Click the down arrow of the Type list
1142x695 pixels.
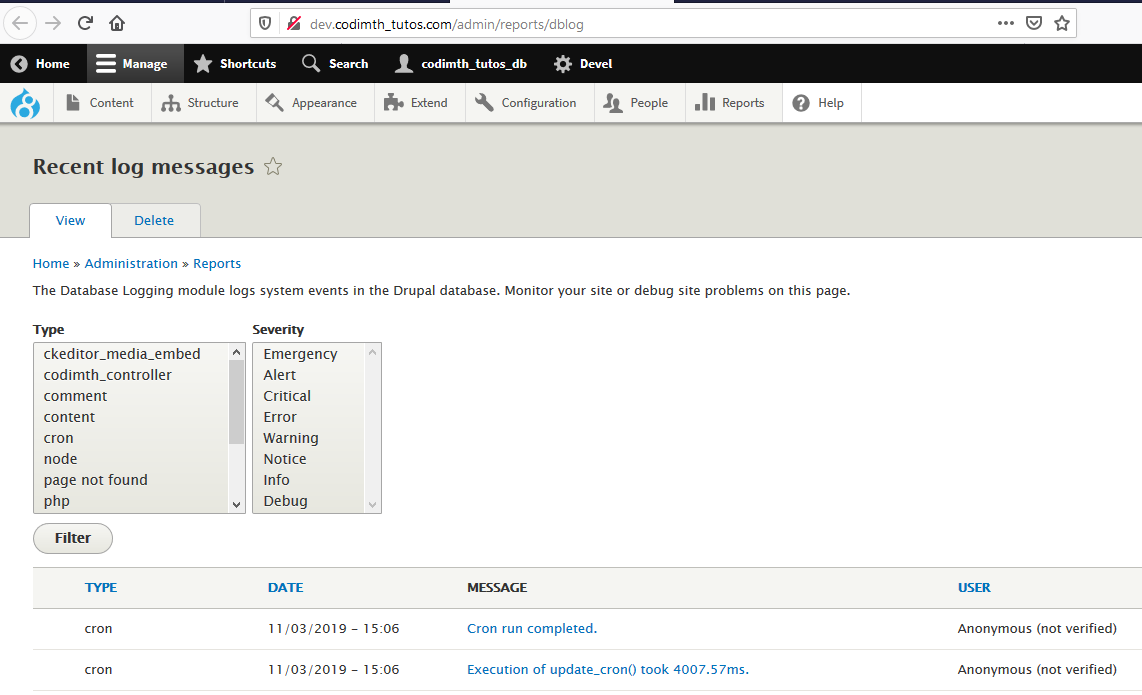pyautogui.click(x=236, y=504)
